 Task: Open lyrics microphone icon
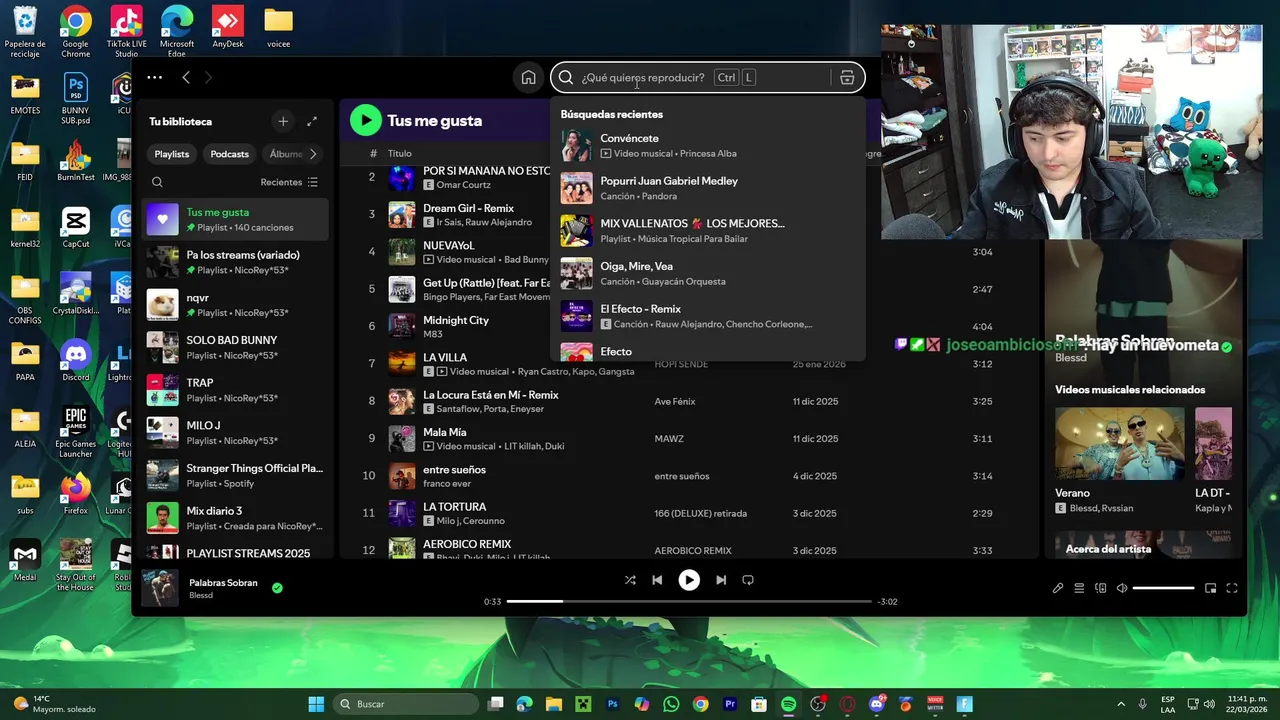coord(1058,588)
